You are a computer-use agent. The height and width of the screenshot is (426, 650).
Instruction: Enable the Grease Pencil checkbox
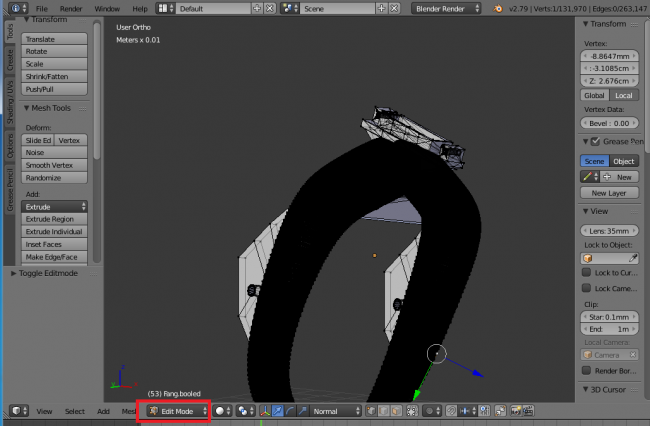[595, 141]
